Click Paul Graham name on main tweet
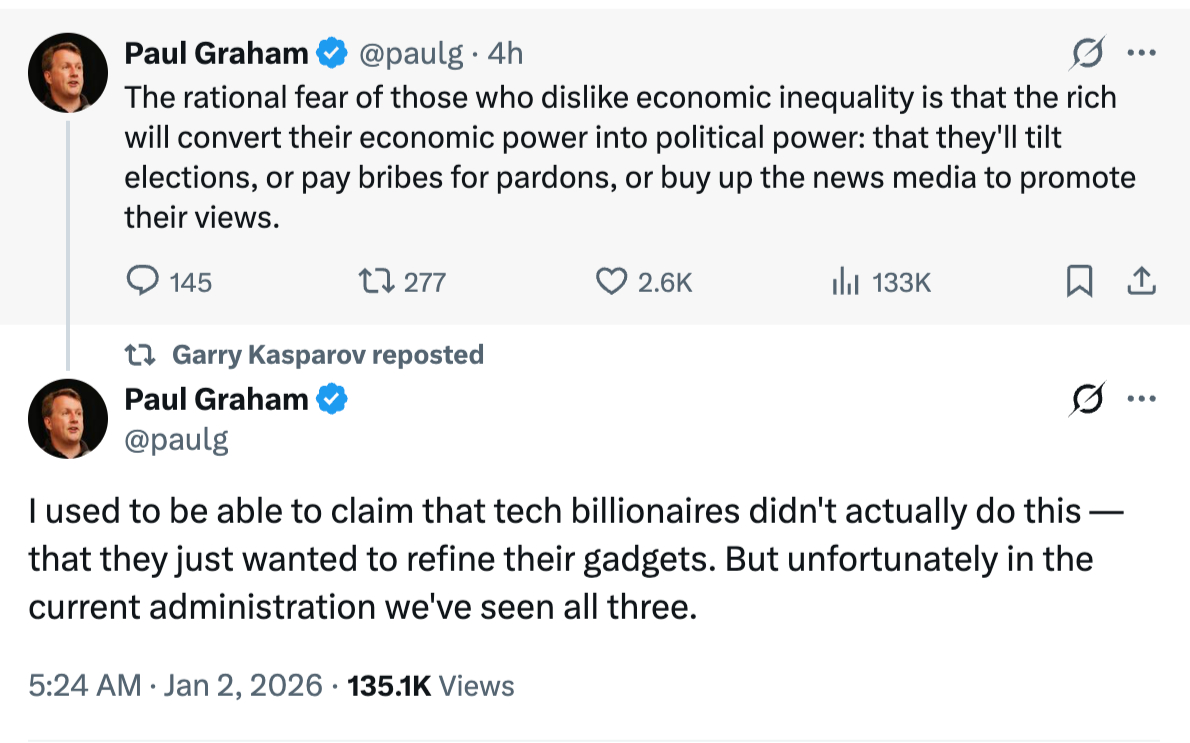 (216, 399)
